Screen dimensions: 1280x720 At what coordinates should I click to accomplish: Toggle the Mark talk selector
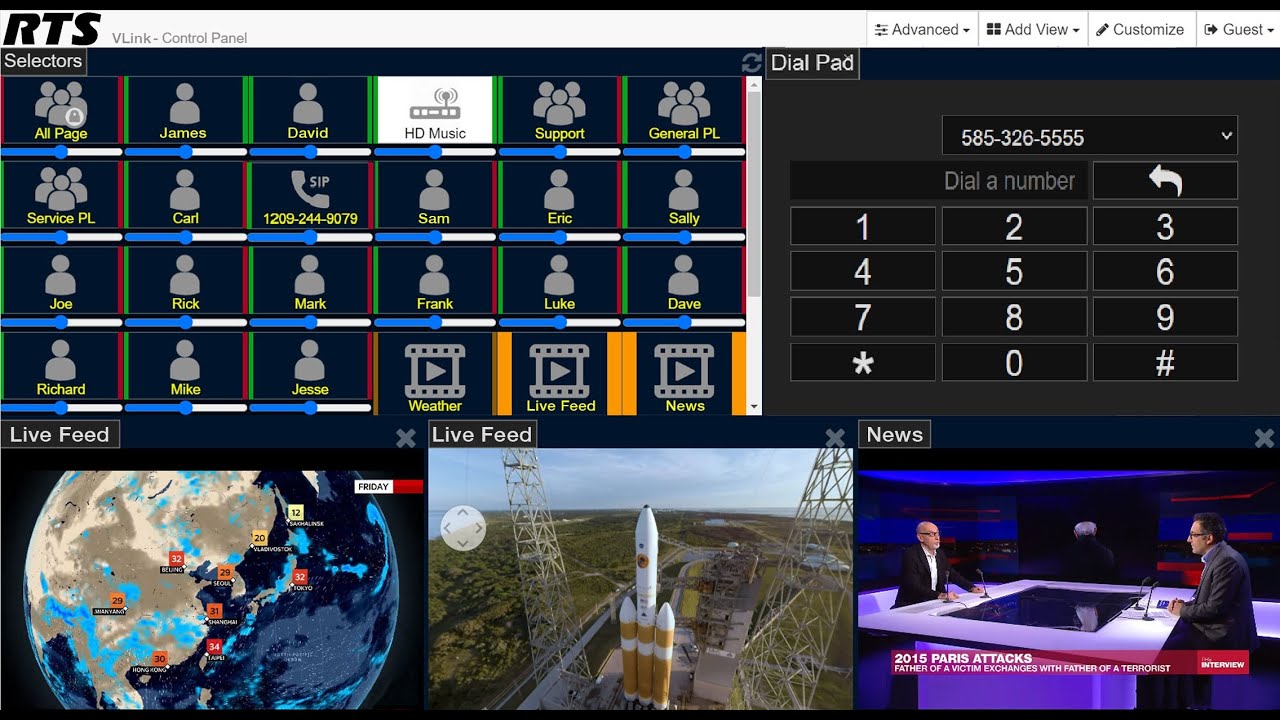coord(309,280)
